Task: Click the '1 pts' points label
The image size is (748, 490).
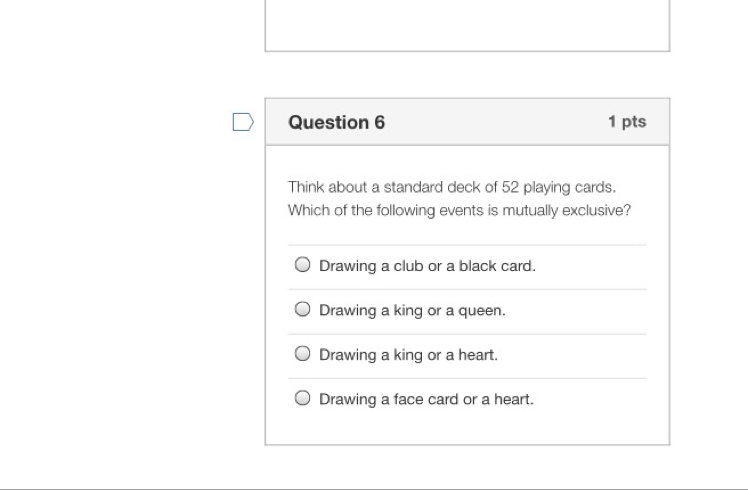Action: pyautogui.click(x=627, y=122)
